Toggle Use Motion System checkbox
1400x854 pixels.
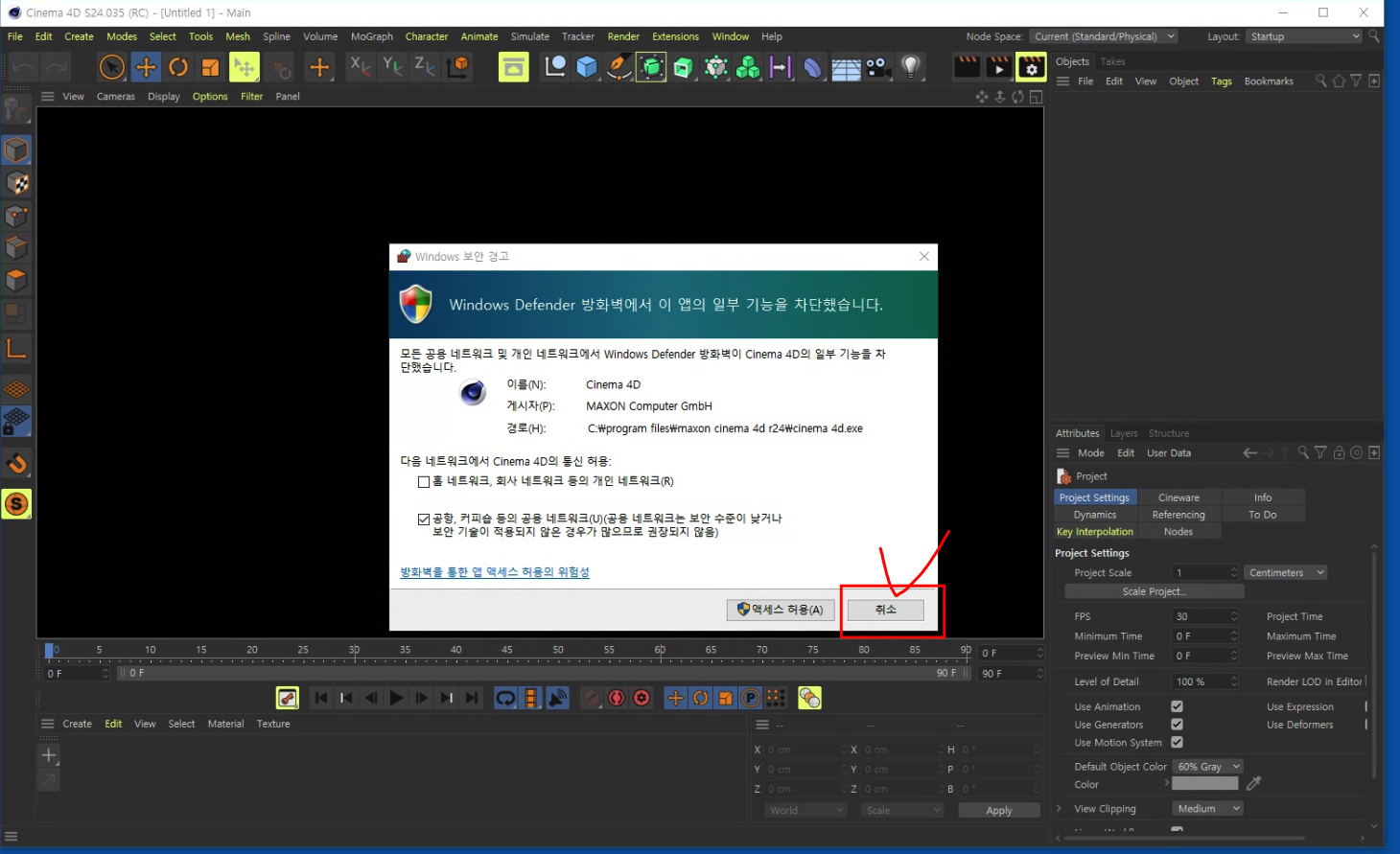tap(1177, 743)
